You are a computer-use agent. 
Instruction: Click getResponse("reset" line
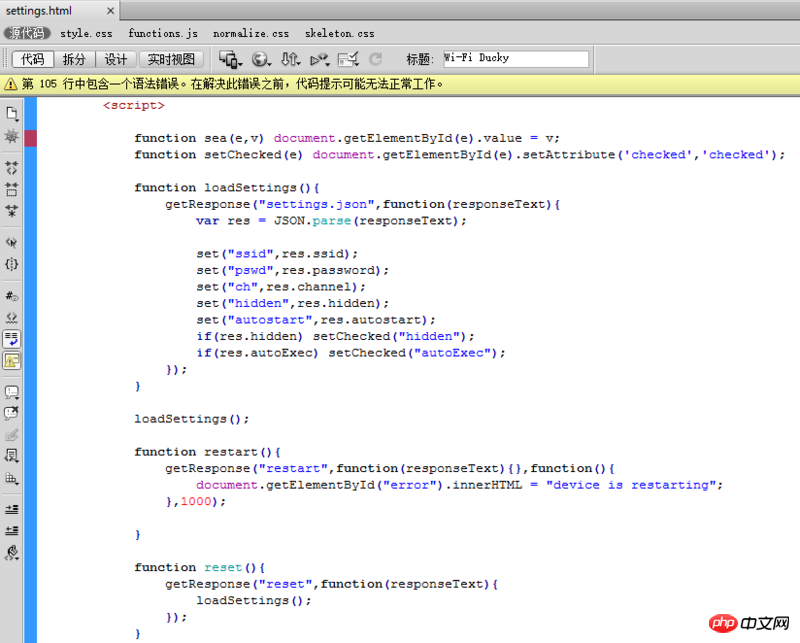pos(332,584)
